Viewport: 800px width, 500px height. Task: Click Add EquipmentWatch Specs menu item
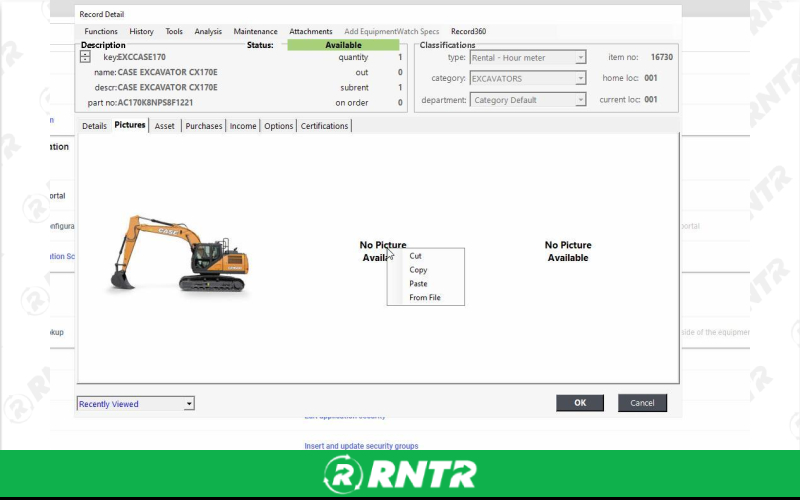point(391,31)
